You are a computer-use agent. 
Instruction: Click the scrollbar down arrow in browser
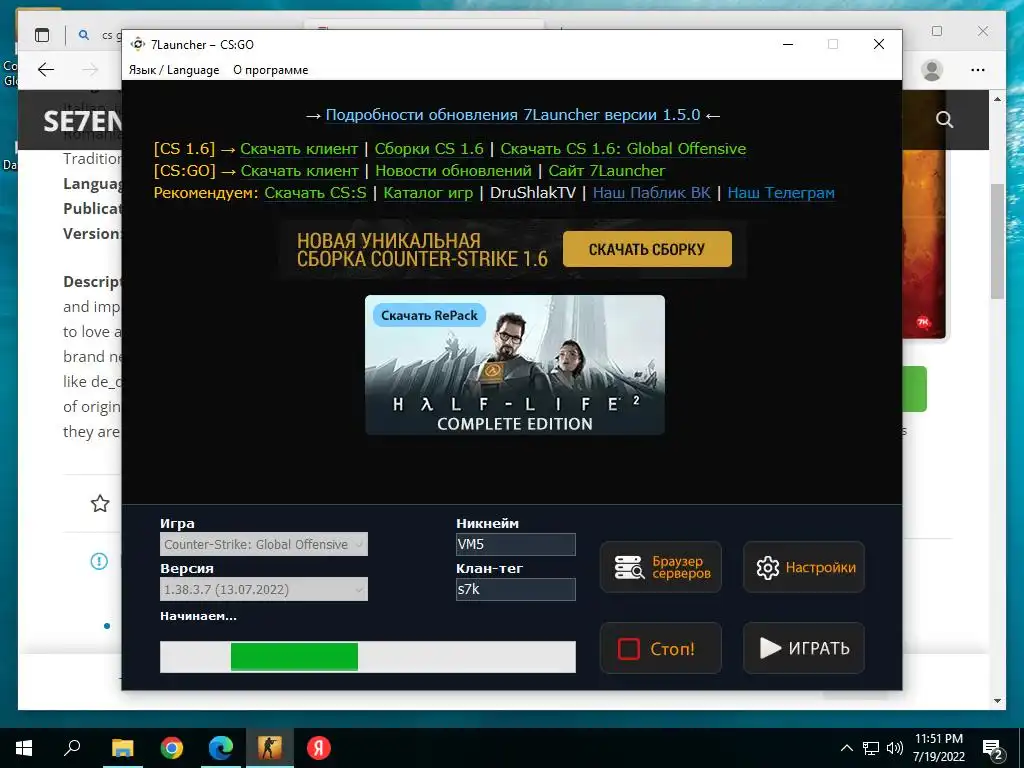(997, 701)
